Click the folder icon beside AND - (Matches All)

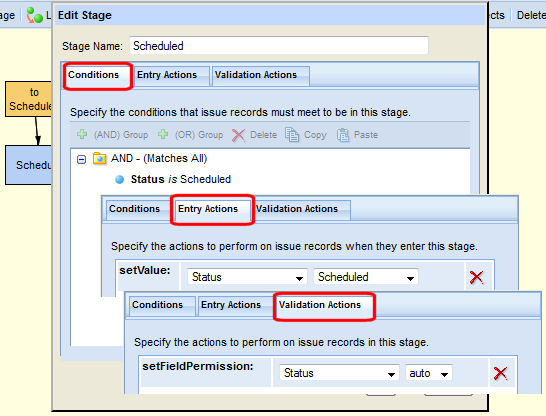pyautogui.click(x=100, y=159)
